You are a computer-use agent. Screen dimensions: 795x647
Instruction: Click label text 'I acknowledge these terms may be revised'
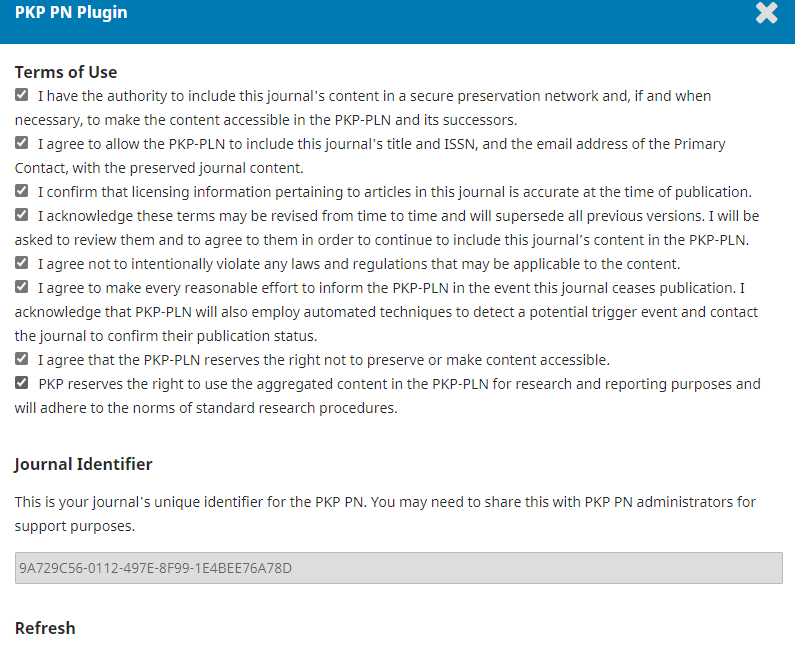tap(387, 228)
